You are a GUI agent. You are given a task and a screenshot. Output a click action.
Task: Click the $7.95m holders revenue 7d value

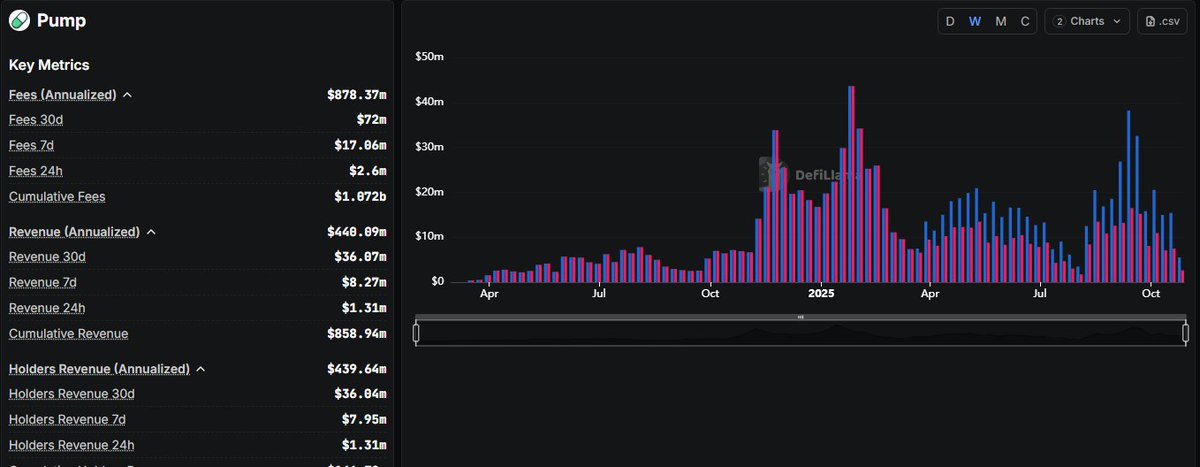tap(363, 420)
